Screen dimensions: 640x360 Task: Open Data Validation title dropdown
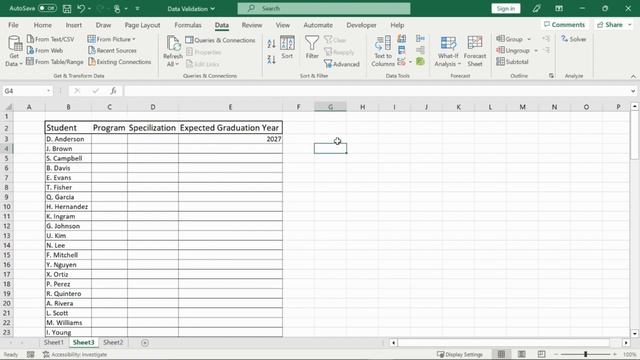coord(213,9)
